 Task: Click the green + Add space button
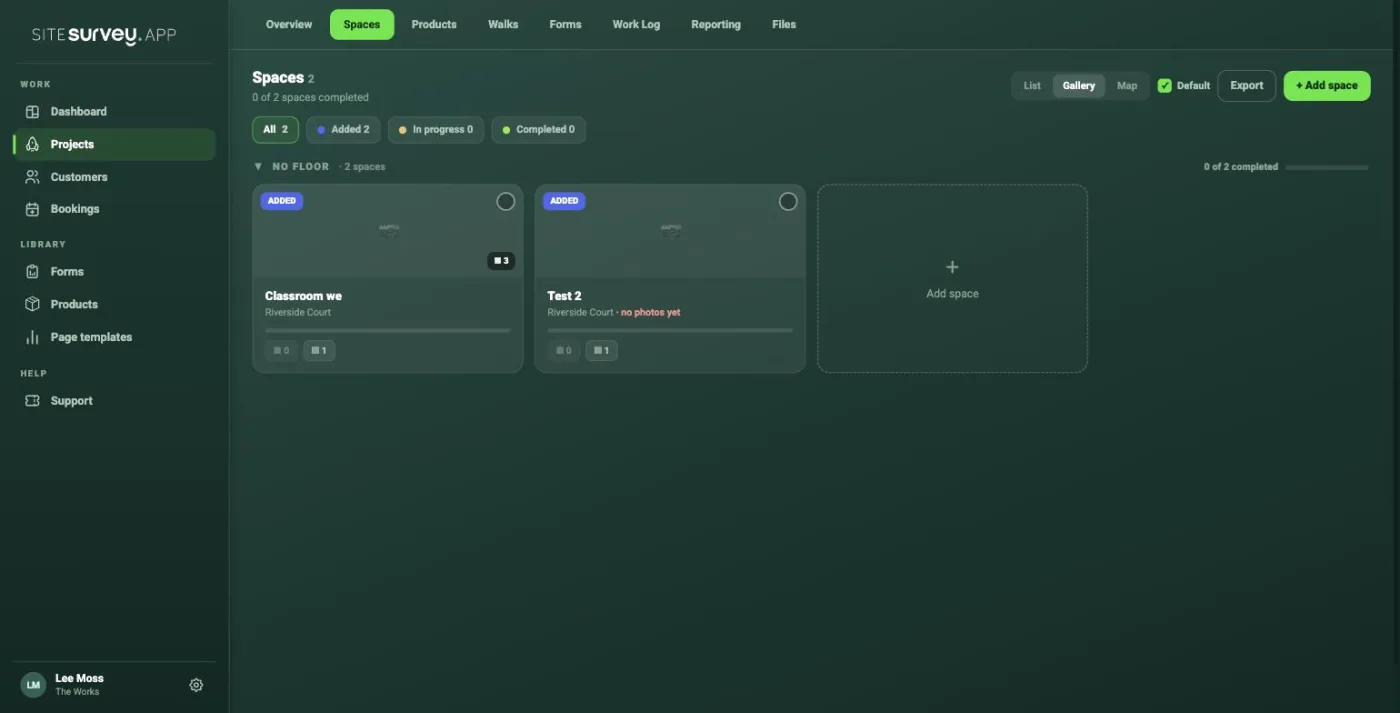(1327, 86)
